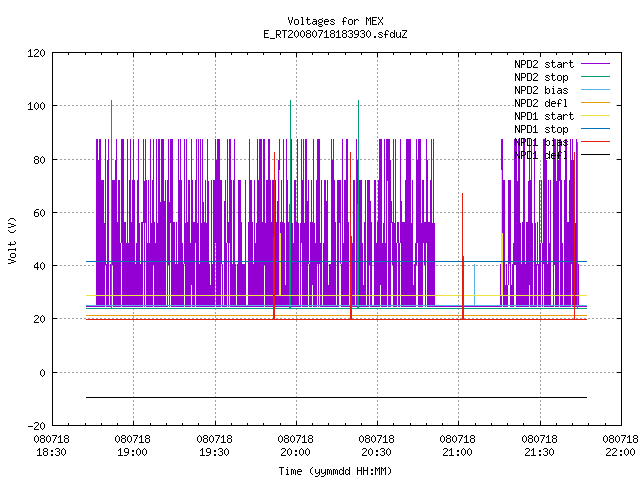The width and height of the screenshot is (640, 480).
Task: Click the 100 y-axis tick label
Action: [36, 107]
